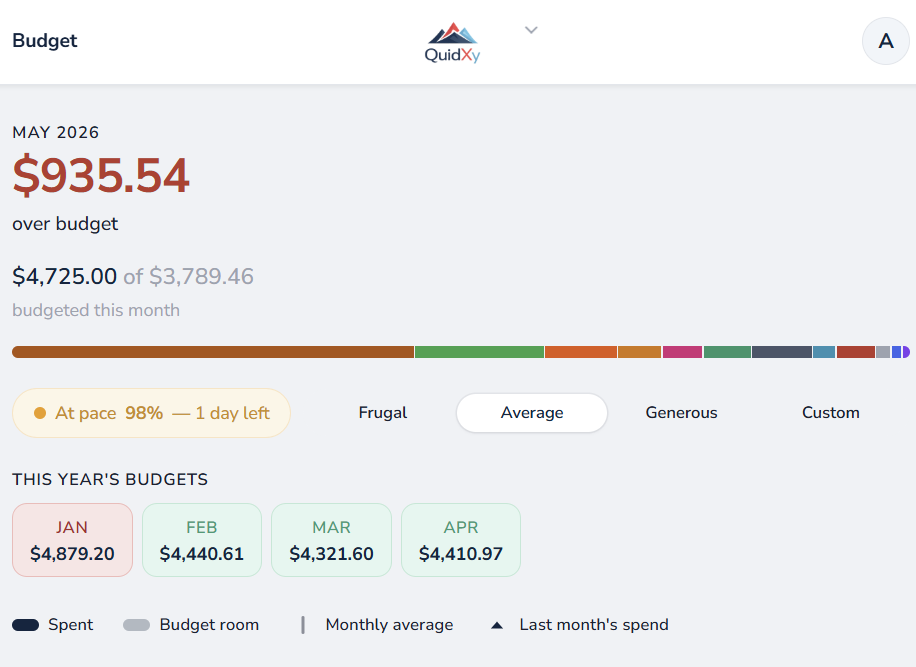Expand the chevron next to QuidXy logo
The image size is (916, 667).
(531, 30)
